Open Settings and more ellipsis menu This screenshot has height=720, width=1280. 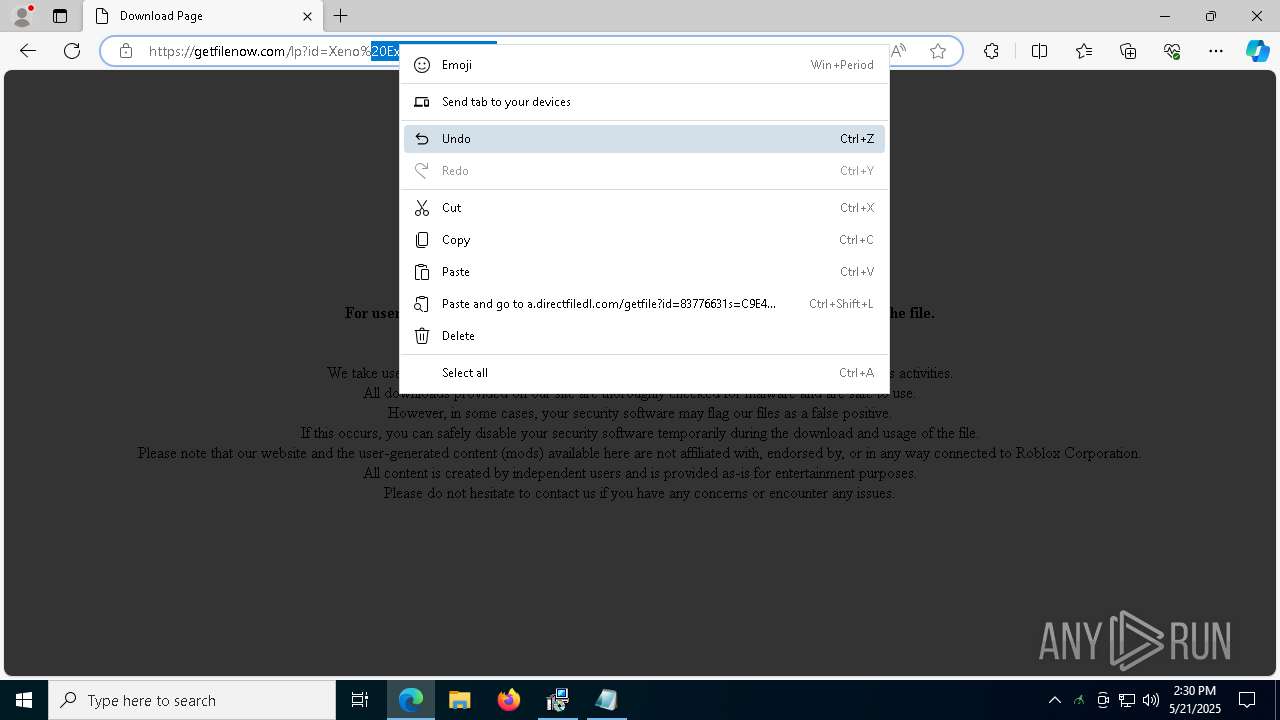tap(1216, 51)
